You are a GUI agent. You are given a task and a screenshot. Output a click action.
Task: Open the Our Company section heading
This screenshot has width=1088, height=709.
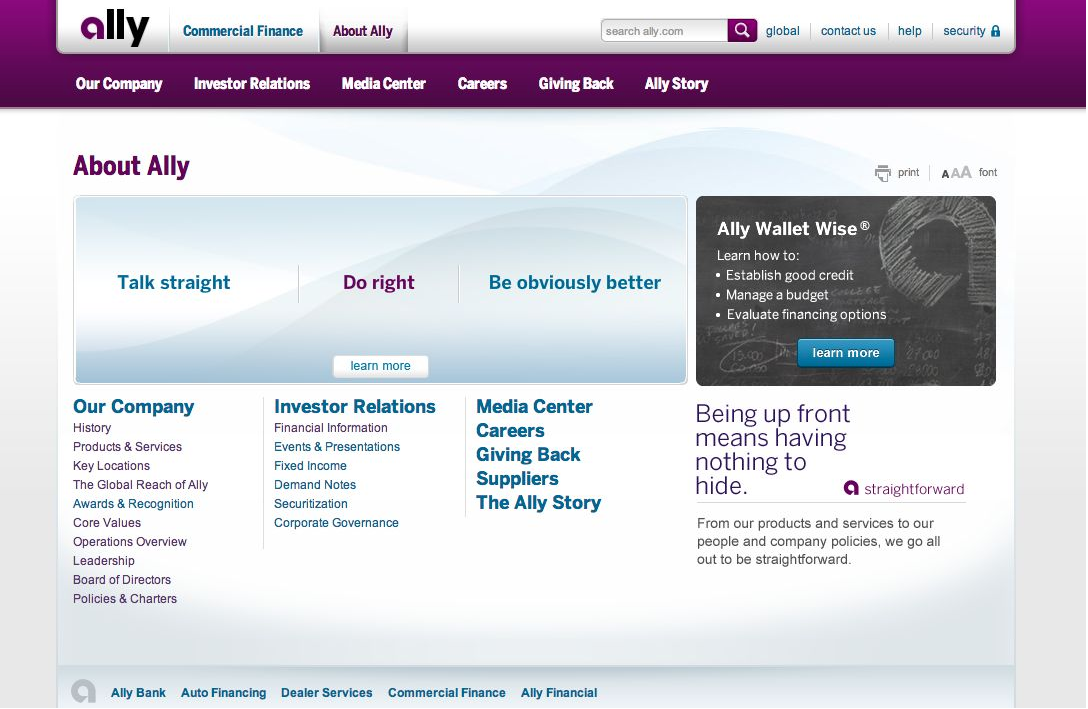coord(133,407)
